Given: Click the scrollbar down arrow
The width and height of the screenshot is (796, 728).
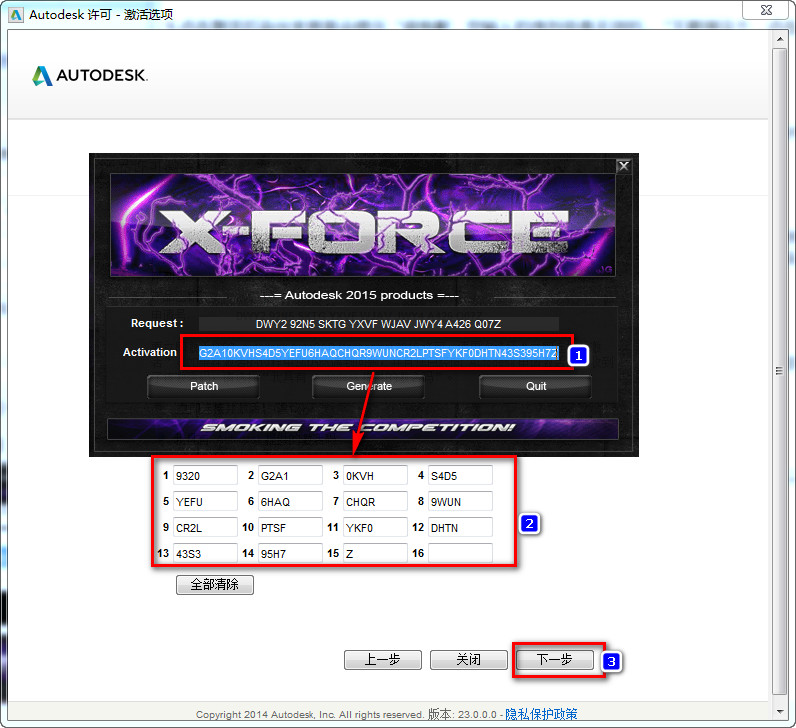Looking at the screenshot, I should pyautogui.click(x=780, y=712).
